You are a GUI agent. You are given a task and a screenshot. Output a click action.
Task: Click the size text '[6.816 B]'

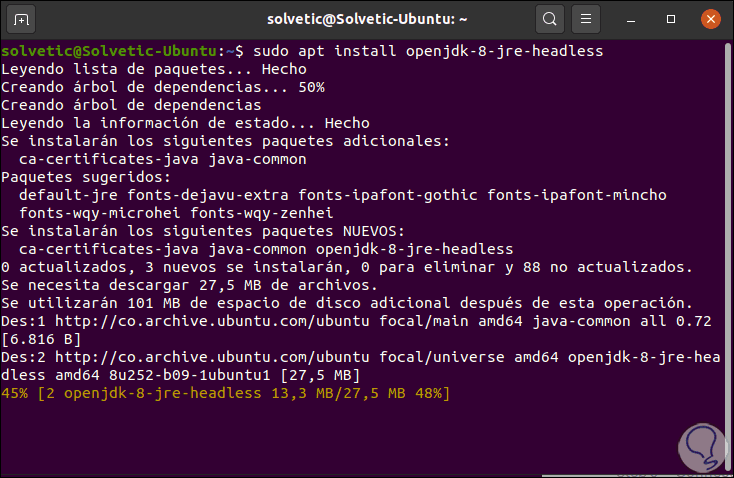pyautogui.click(x=41, y=339)
